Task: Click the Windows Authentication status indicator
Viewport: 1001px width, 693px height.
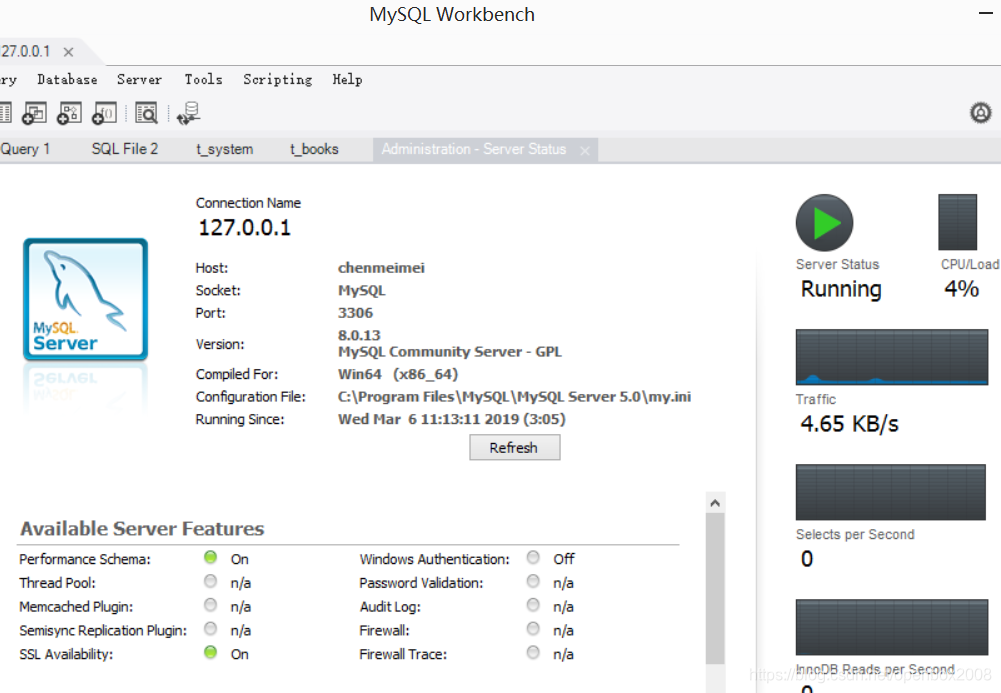Action: point(533,558)
